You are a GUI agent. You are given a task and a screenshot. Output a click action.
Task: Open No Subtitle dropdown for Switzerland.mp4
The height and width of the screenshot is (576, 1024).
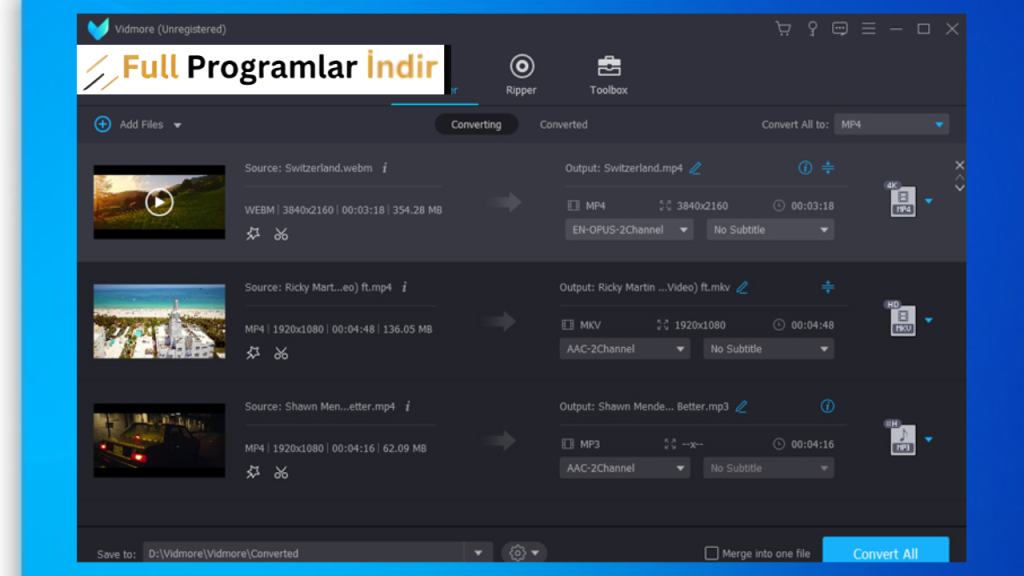click(x=770, y=230)
